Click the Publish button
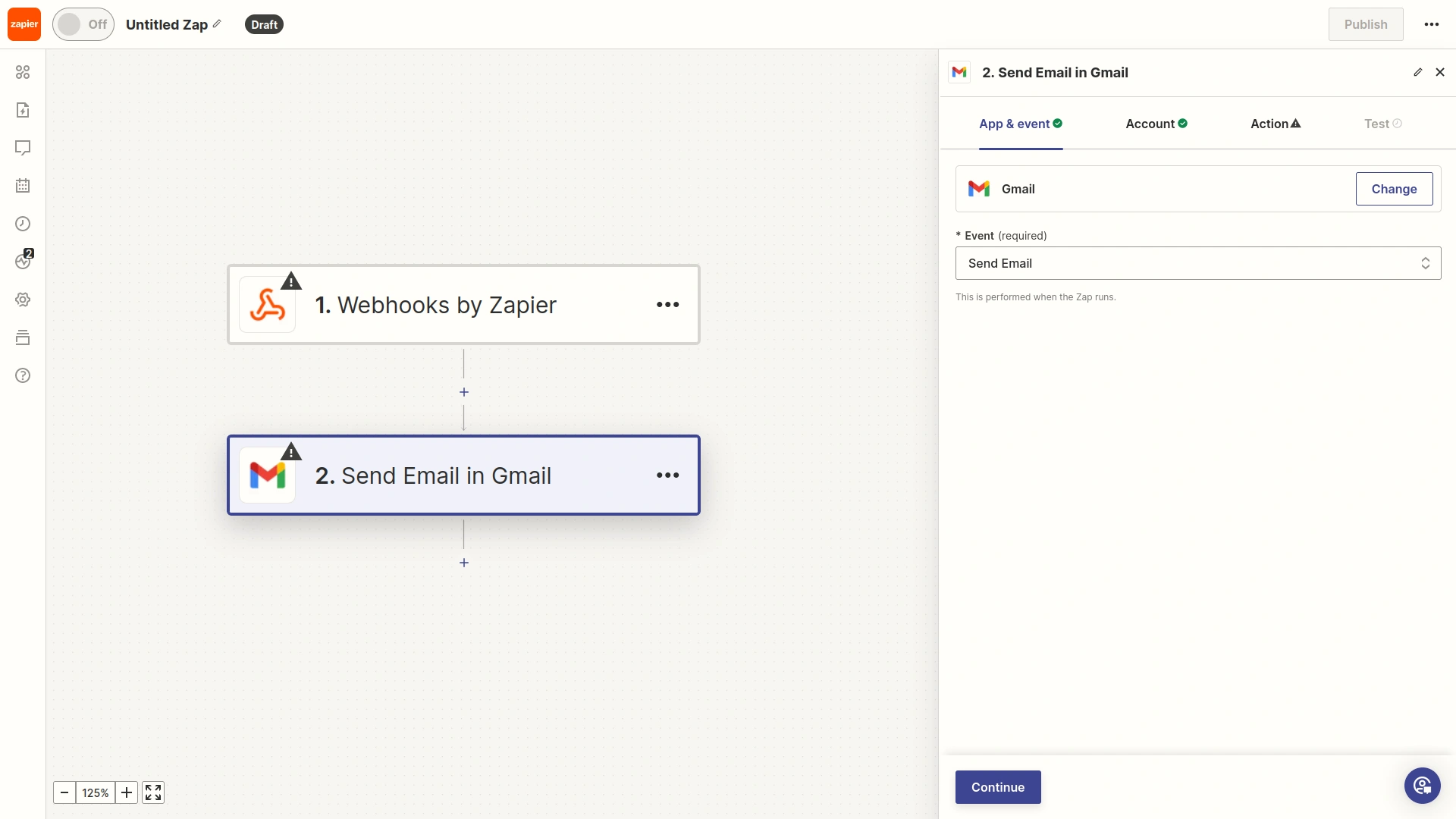This screenshot has width=1456, height=819. (x=1366, y=24)
